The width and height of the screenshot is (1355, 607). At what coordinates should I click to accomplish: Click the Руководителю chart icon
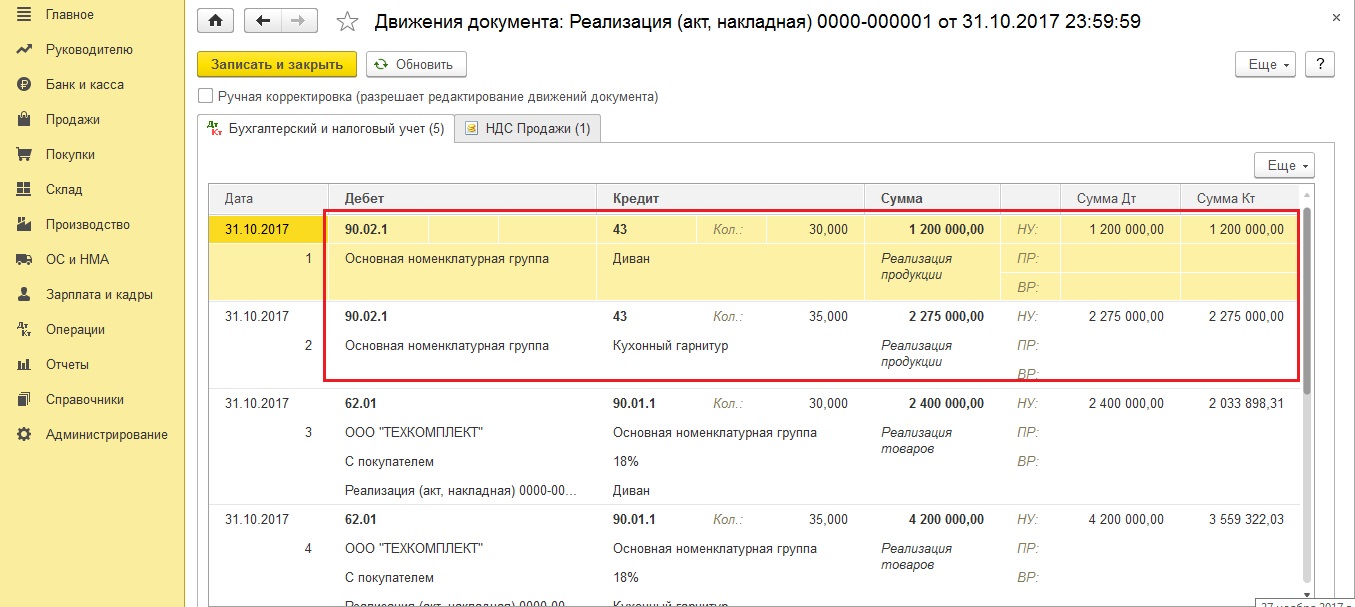[24, 49]
